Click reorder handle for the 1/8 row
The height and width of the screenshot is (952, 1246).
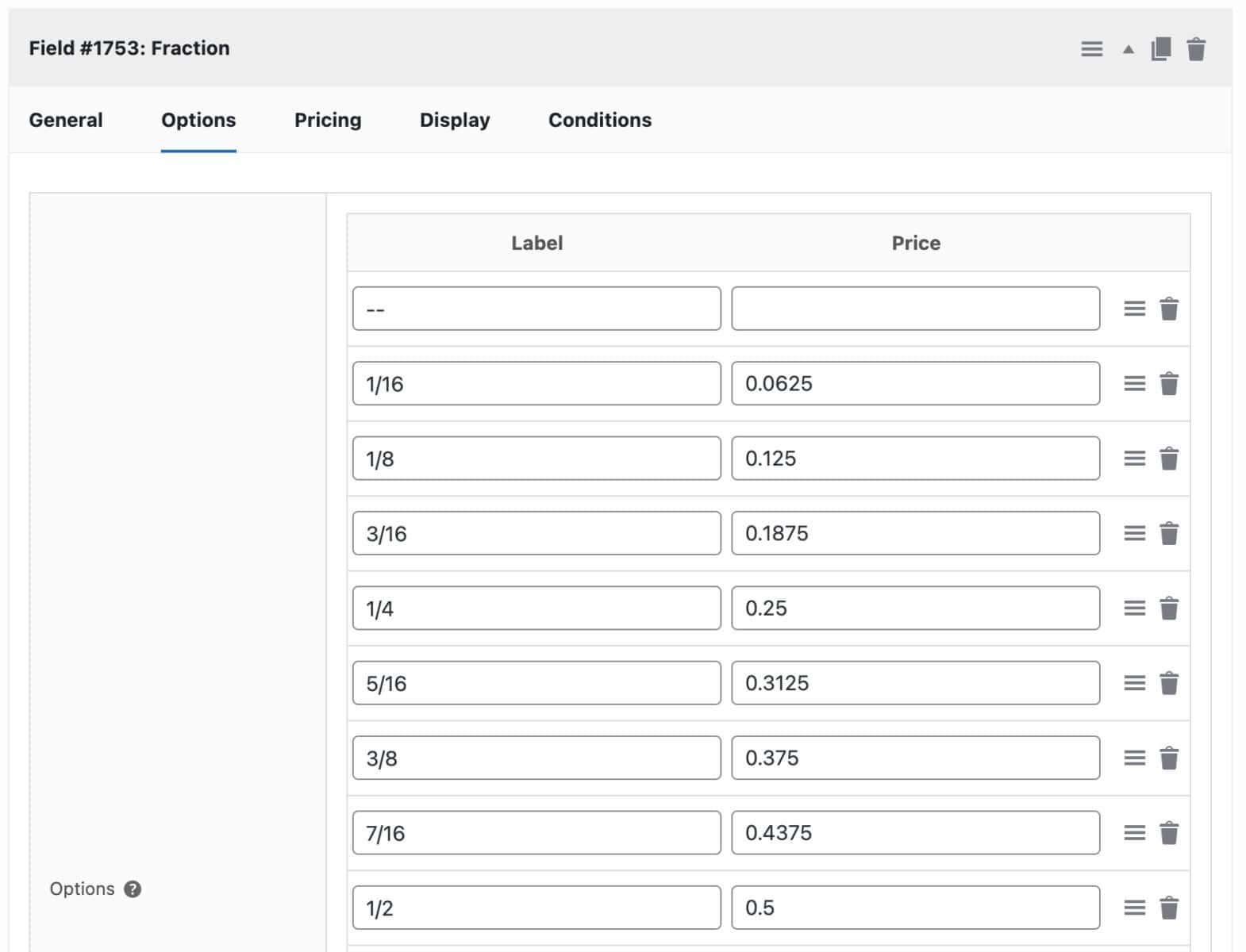(1135, 458)
